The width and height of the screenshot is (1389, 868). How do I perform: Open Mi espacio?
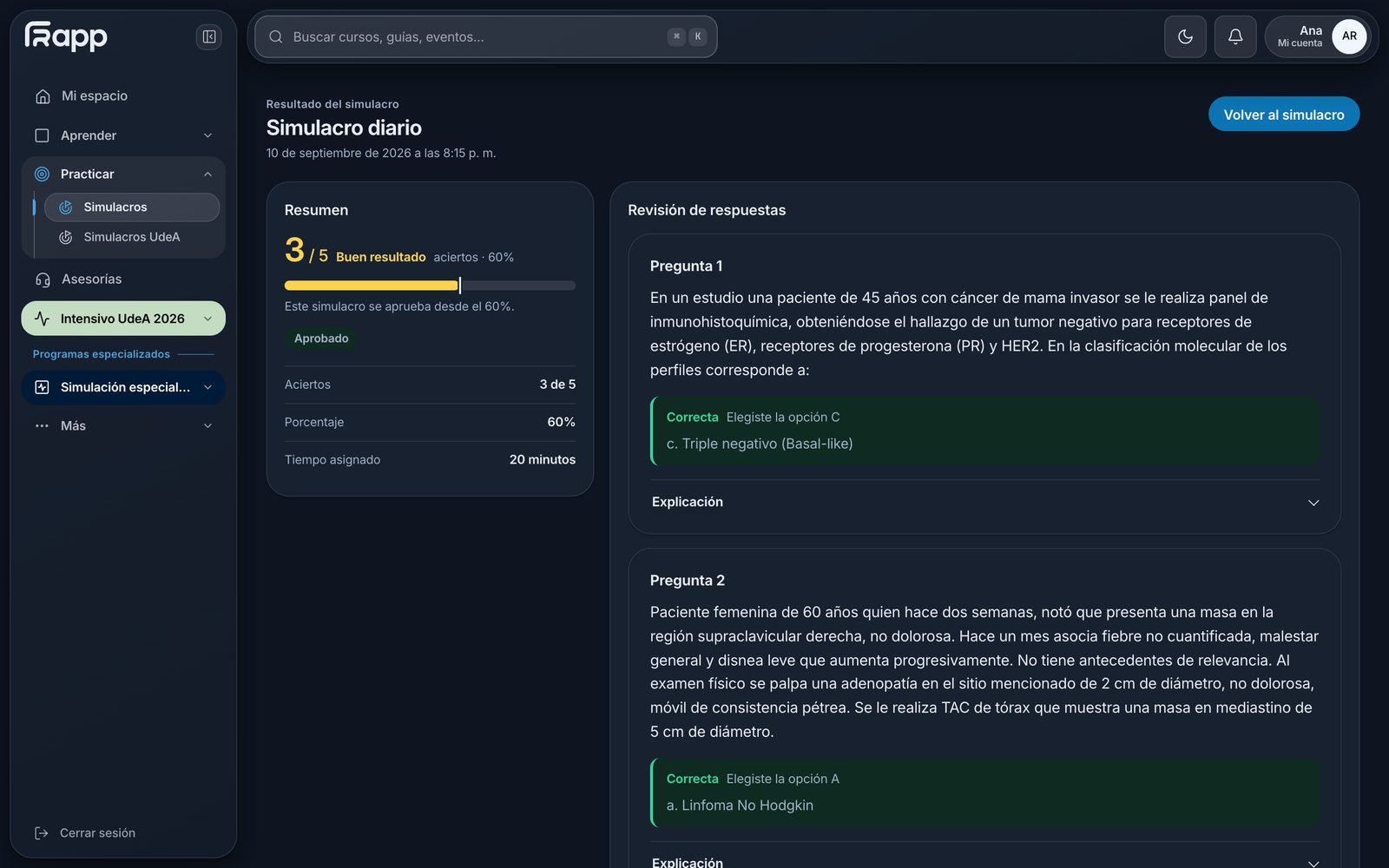click(123, 96)
